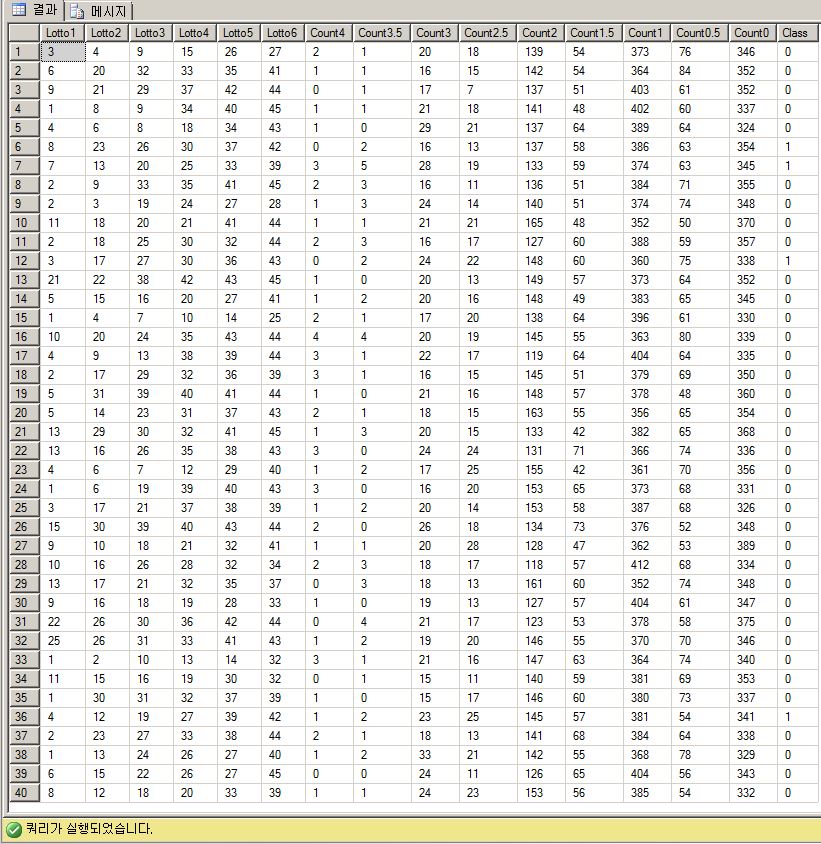Click Class value 1 in row 12
The width and height of the screenshot is (821, 844).
point(797,261)
